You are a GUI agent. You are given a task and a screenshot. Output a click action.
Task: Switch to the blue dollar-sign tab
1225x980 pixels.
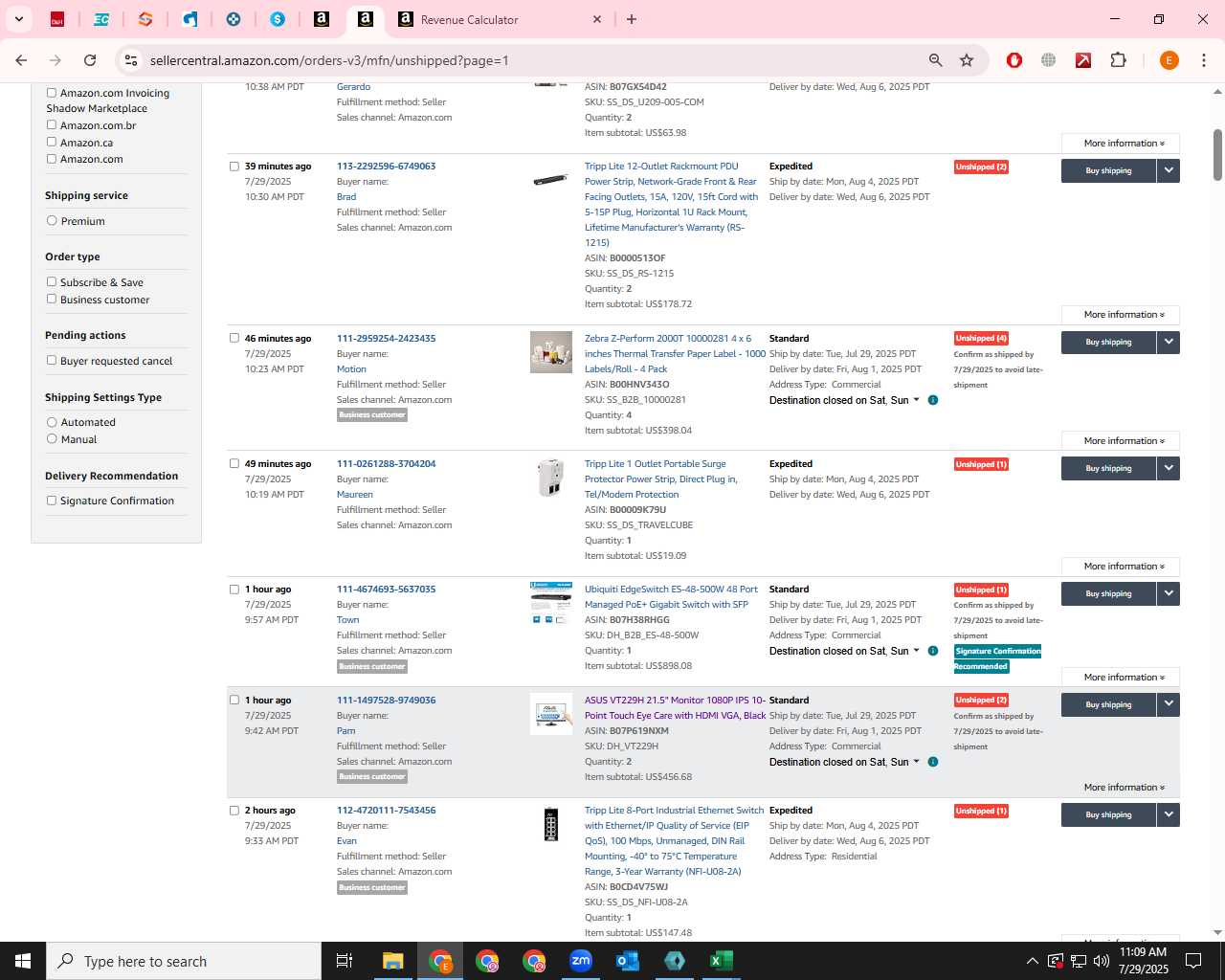pyautogui.click(x=278, y=19)
